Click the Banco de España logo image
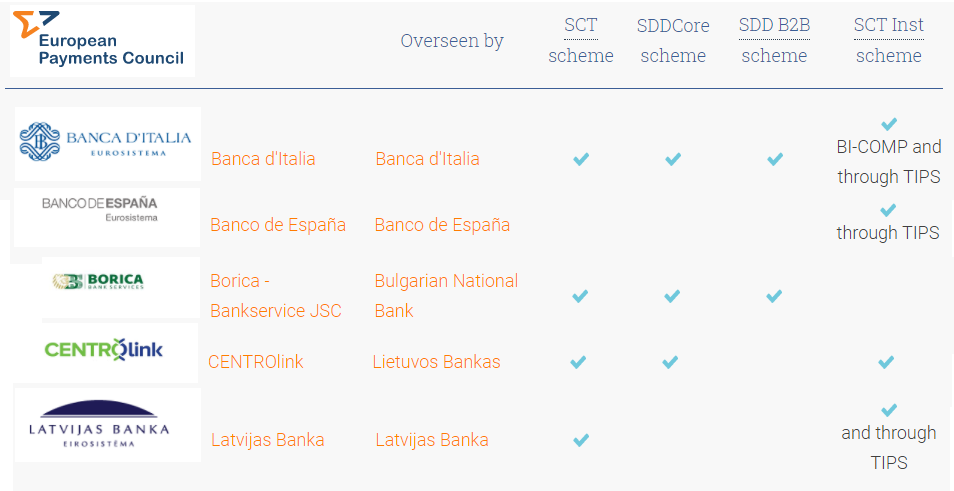Image resolution: width=954 pixels, height=491 pixels. pyautogui.click(x=107, y=217)
